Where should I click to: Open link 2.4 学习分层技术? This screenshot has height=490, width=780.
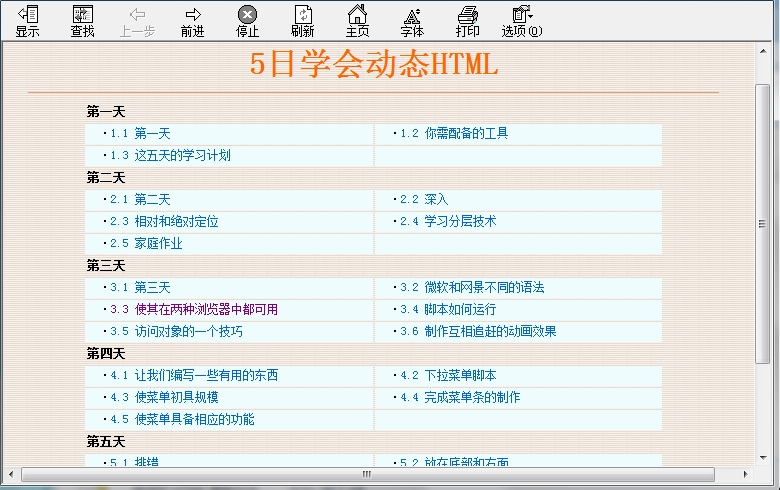[x=448, y=221]
